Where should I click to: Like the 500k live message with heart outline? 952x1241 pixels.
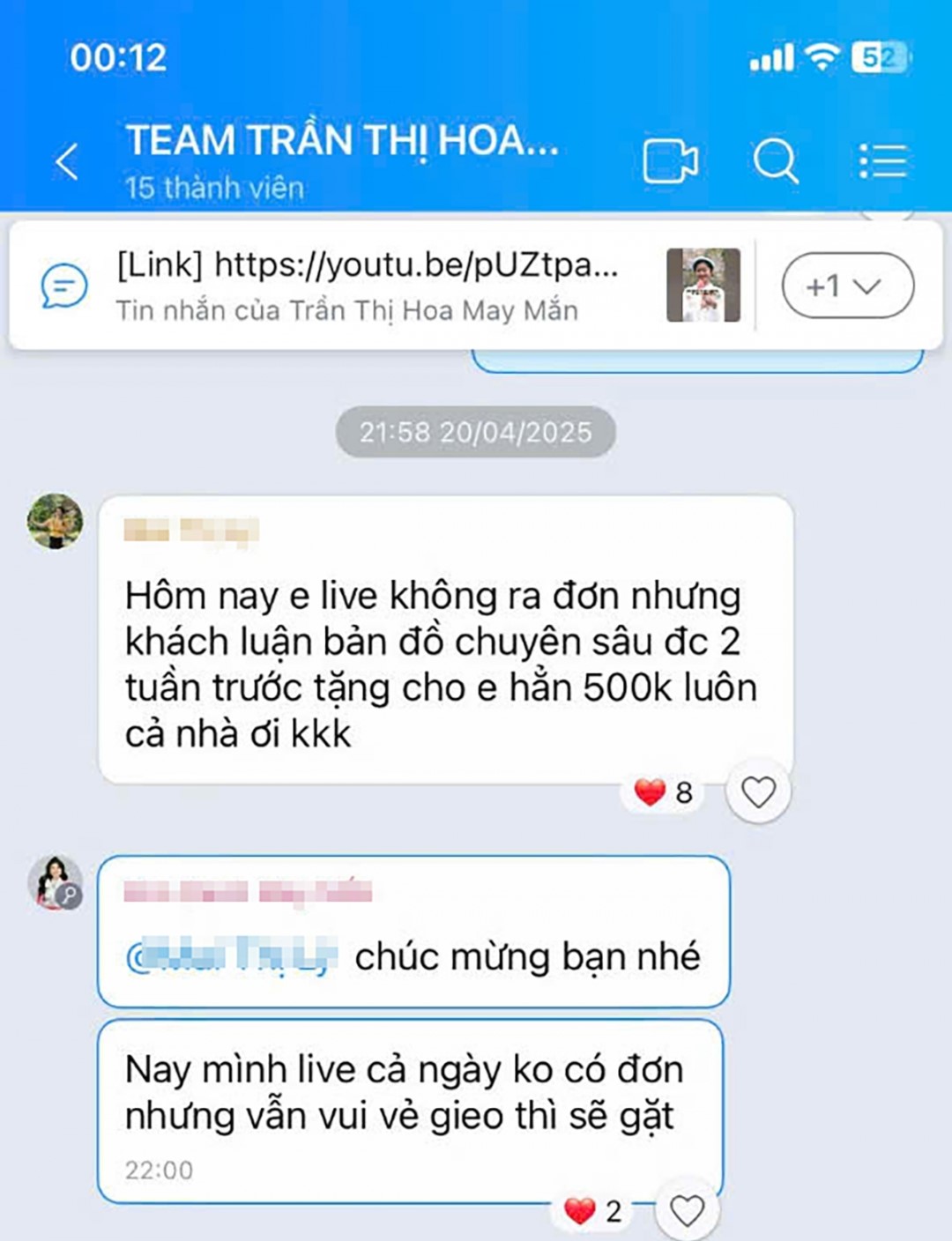click(758, 791)
